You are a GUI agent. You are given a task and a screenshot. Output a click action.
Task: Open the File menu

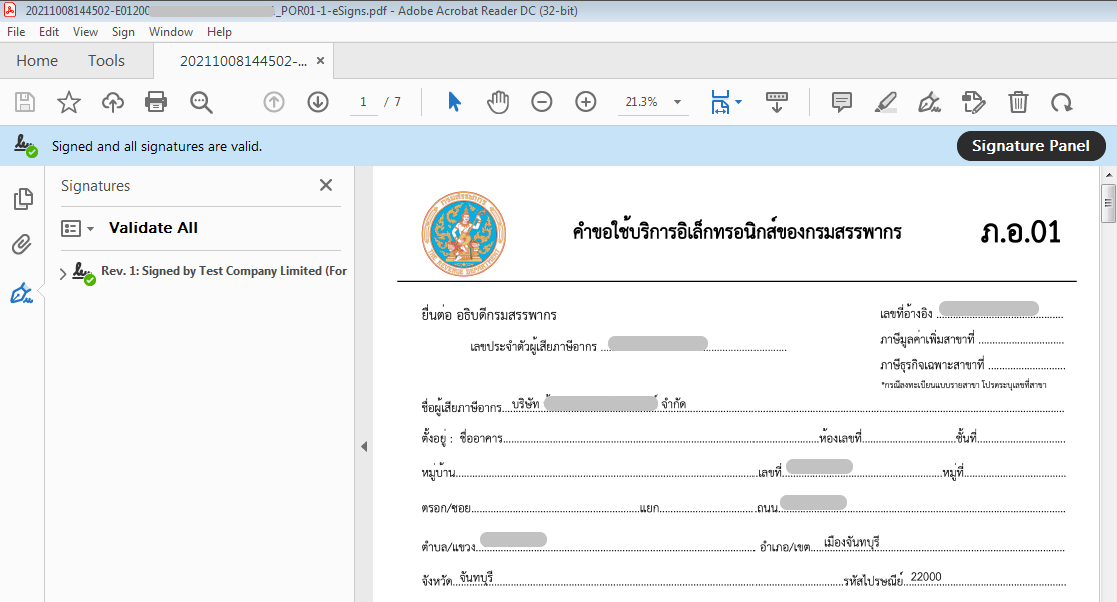[16, 32]
